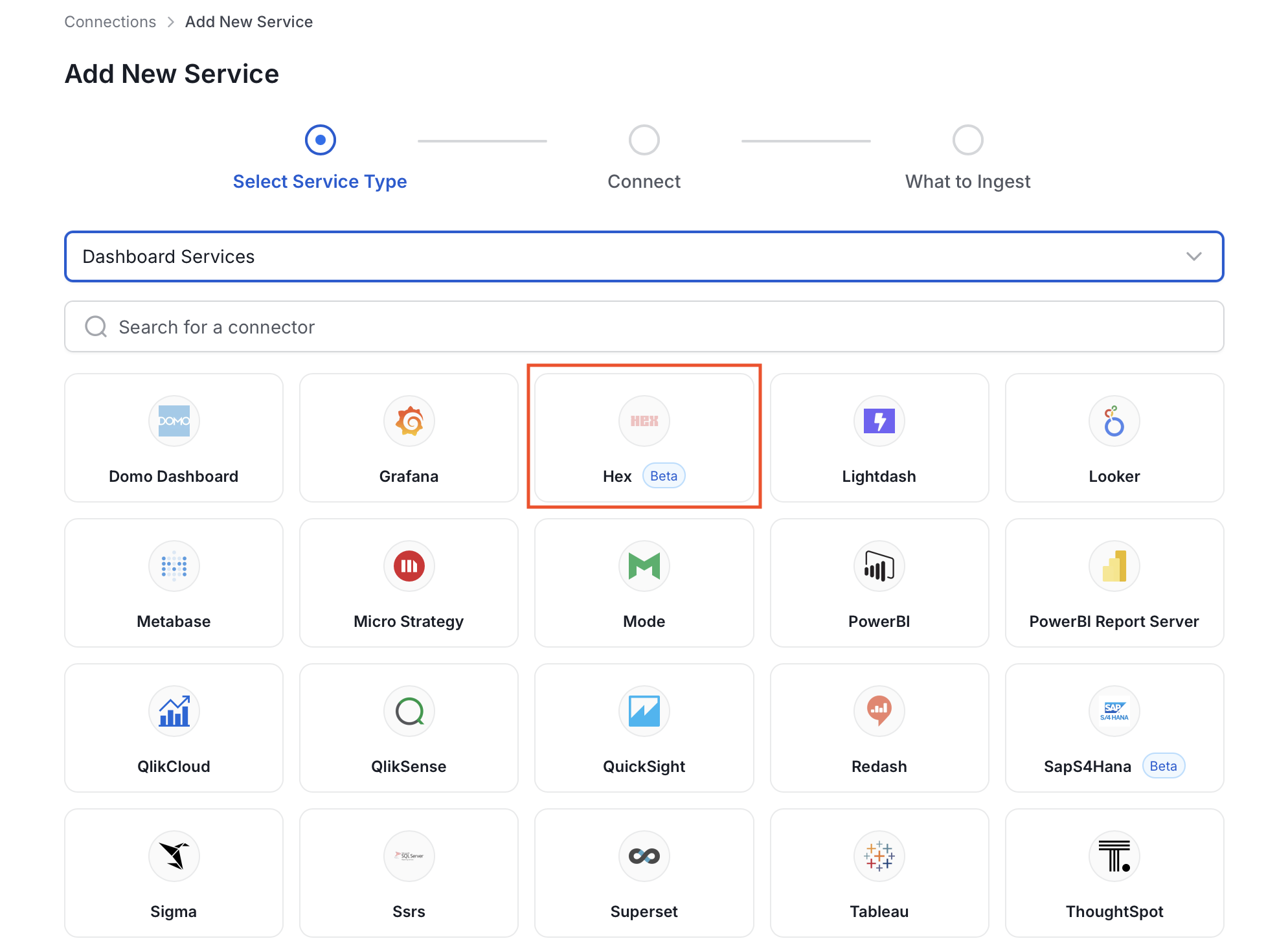
Task: Choose the ThoughtSpot connector icon
Action: click(x=1114, y=856)
